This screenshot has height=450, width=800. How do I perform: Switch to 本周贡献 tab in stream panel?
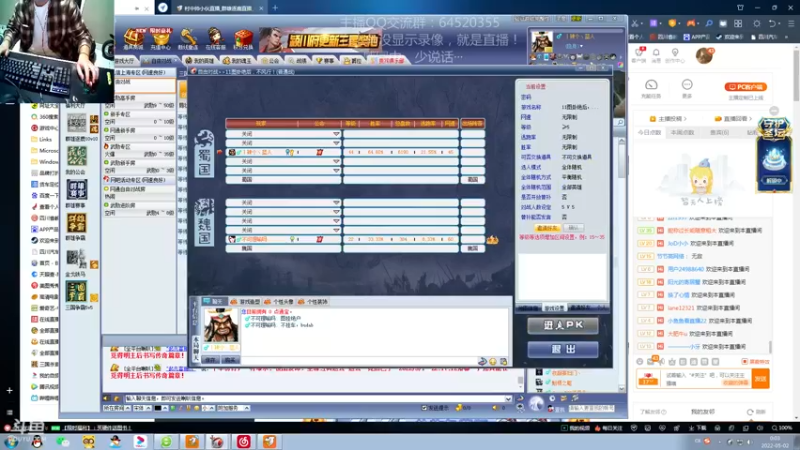click(682, 133)
